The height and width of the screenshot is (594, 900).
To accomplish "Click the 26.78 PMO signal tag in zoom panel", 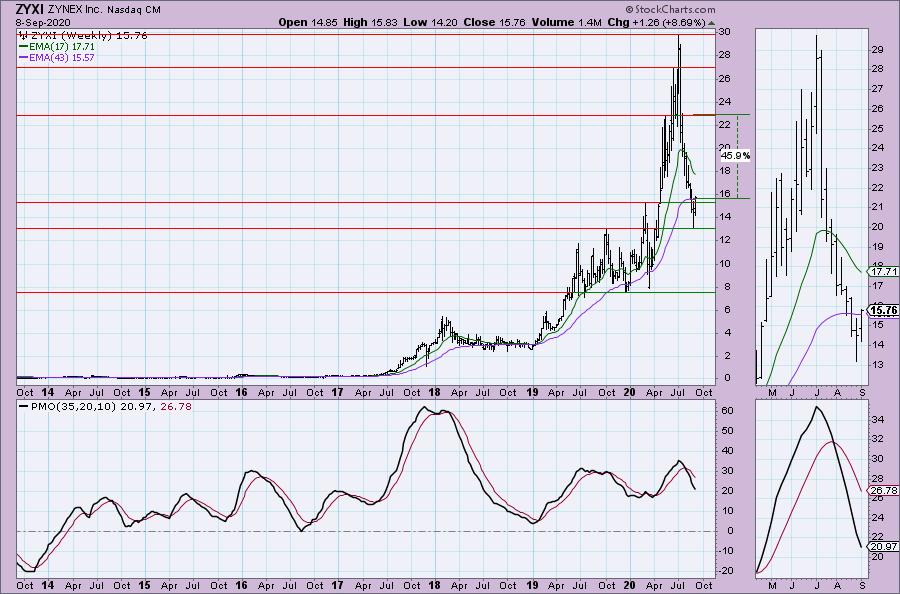I will point(885,490).
